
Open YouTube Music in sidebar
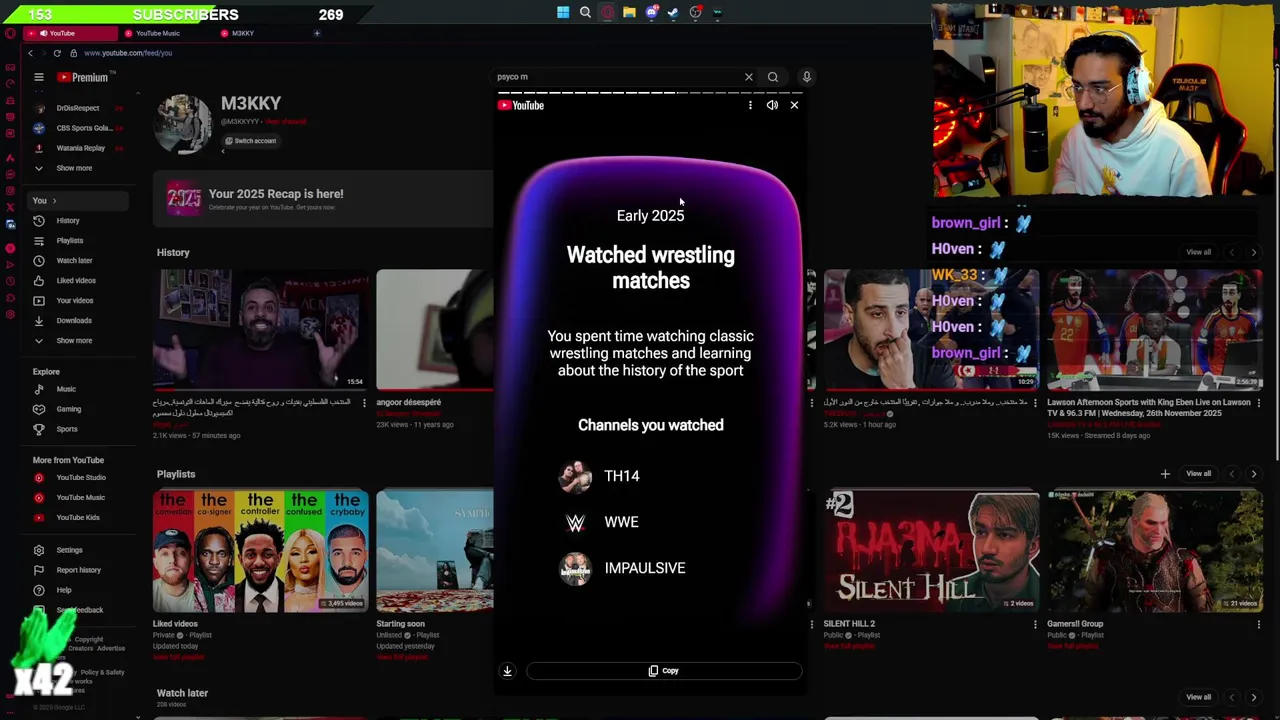pos(80,498)
